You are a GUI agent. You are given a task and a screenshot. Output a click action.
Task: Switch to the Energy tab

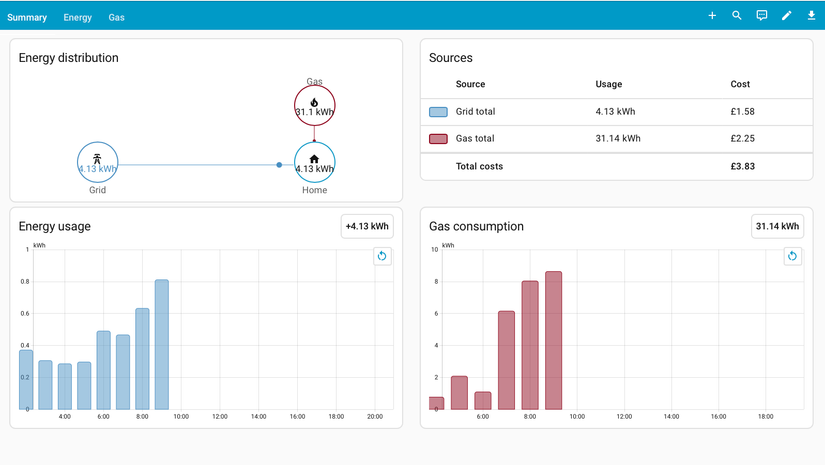(77, 17)
